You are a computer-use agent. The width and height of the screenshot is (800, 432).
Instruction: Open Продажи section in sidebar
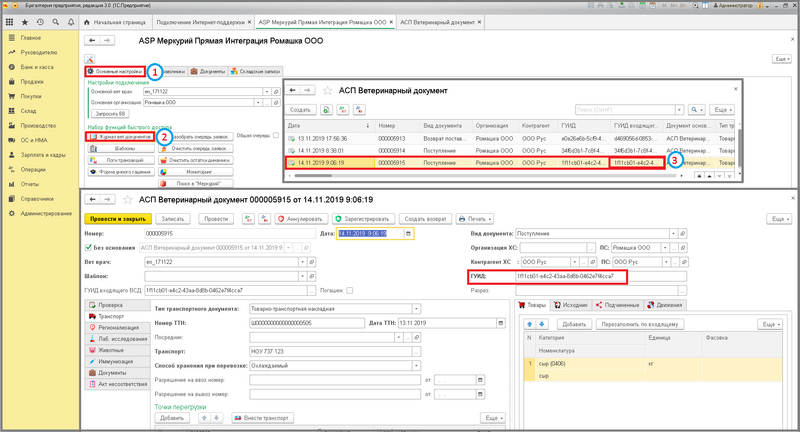32,82
